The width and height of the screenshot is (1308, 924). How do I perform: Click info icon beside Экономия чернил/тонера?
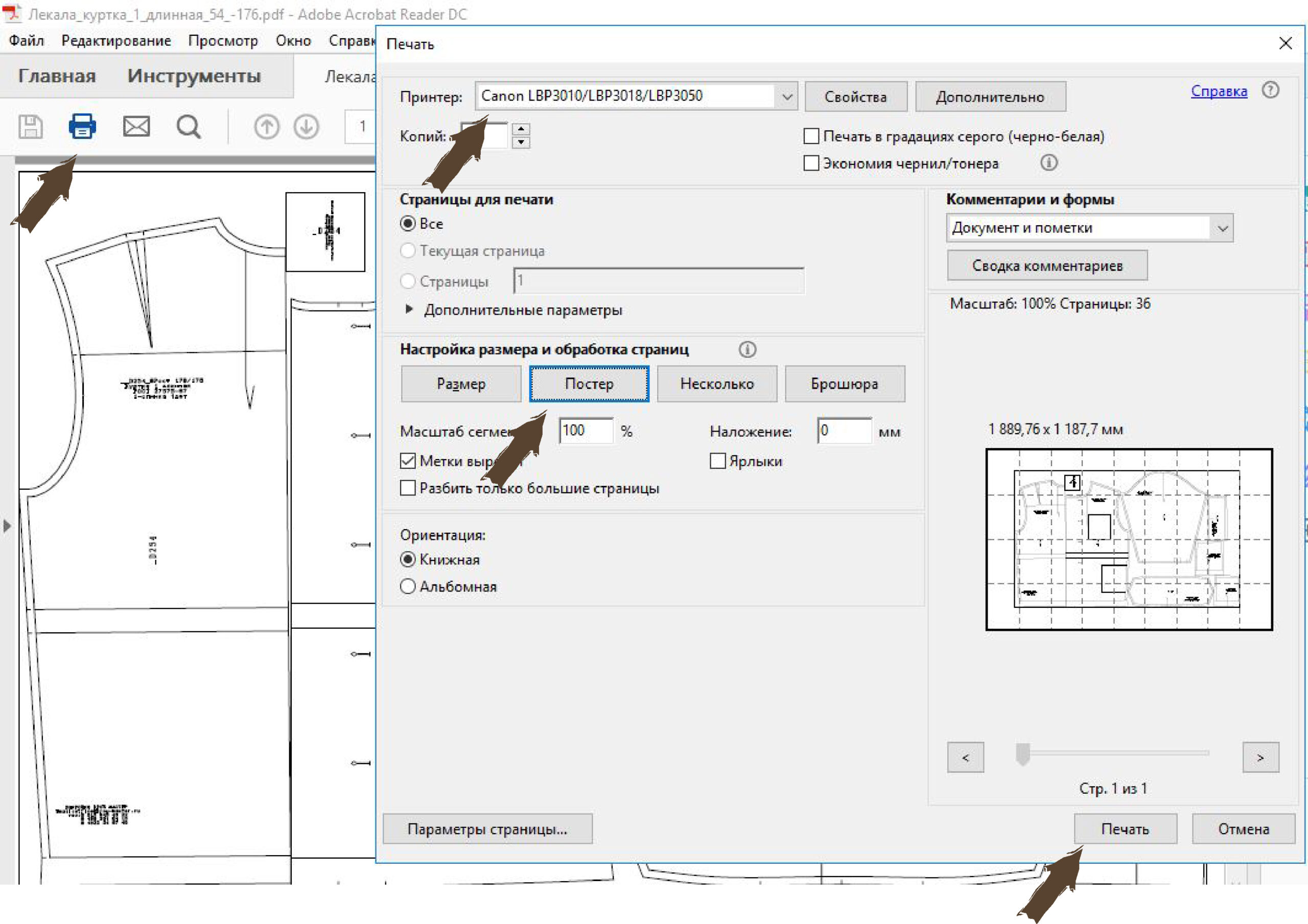1049,163
